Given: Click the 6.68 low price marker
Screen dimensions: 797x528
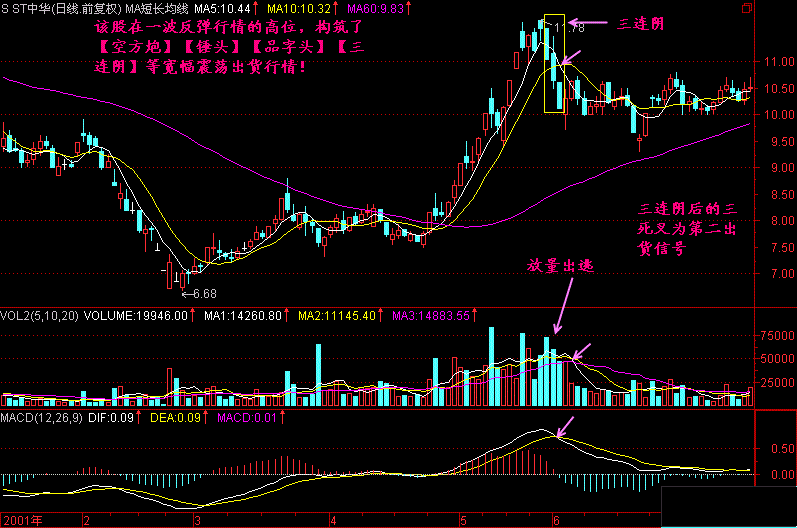Looking at the screenshot, I should point(200,293).
